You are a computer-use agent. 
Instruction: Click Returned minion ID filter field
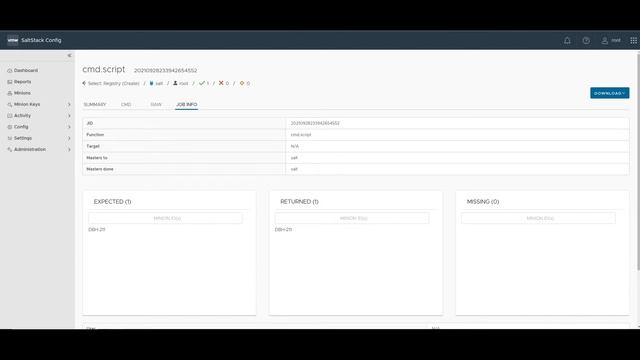click(x=352, y=218)
